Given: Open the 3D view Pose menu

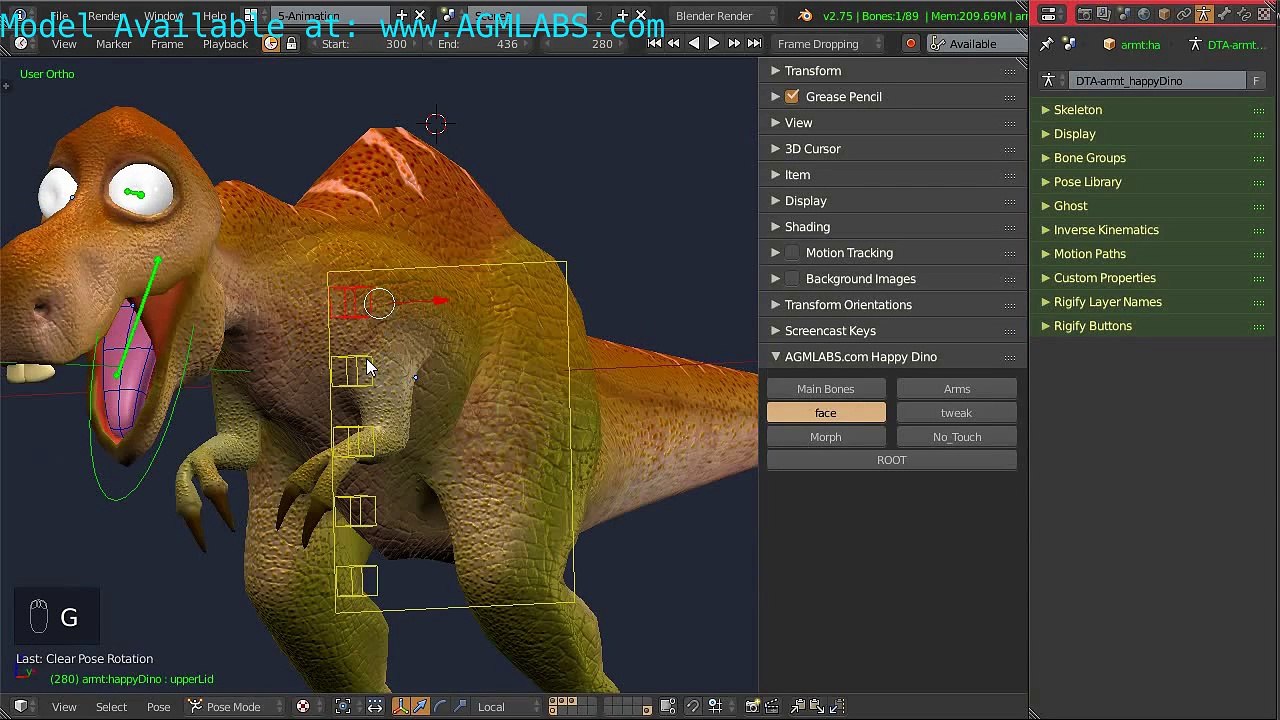Looking at the screenshot, I should [x=158, y=706].
